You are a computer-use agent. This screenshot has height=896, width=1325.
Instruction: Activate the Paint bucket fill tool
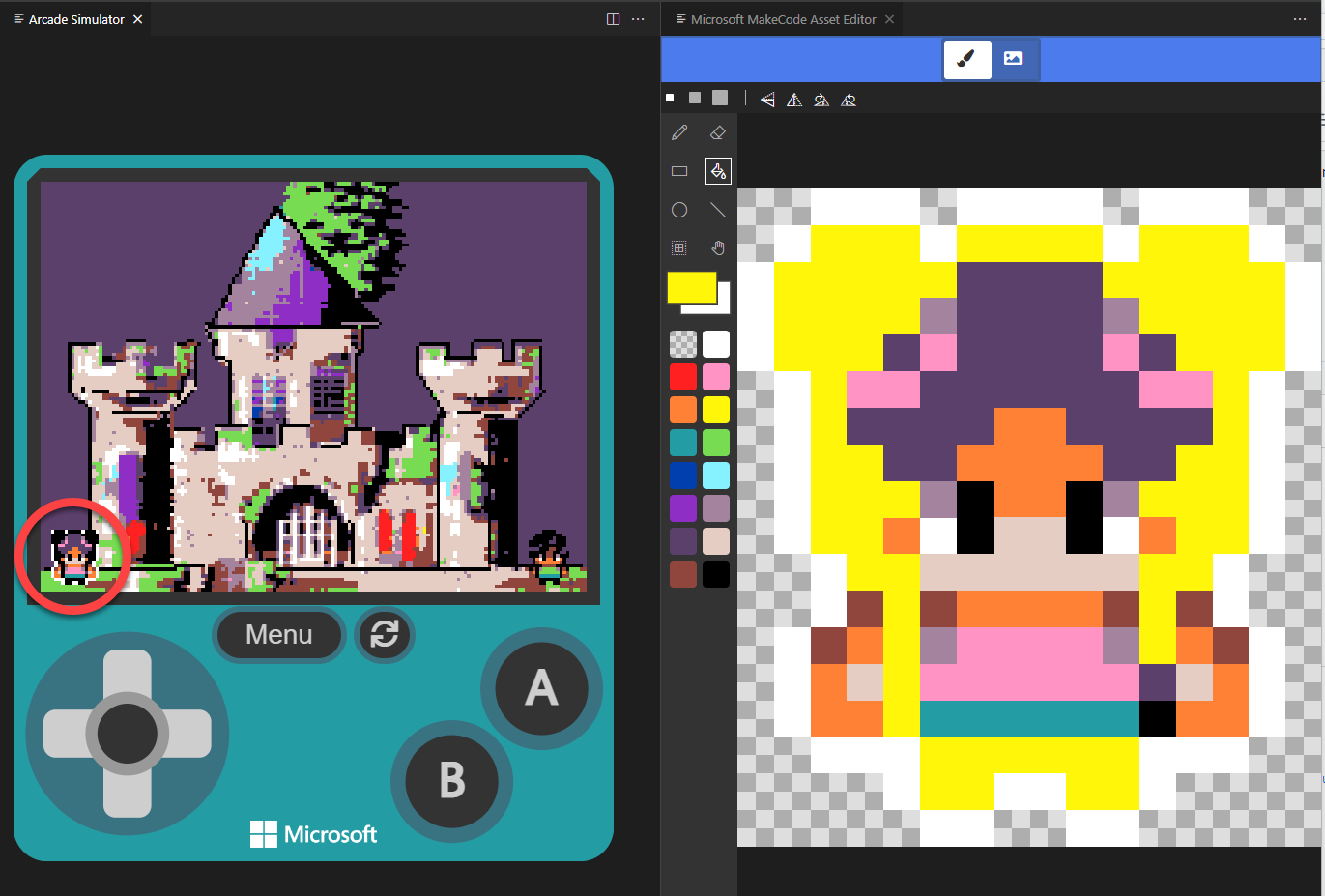(x=718, y=171)
